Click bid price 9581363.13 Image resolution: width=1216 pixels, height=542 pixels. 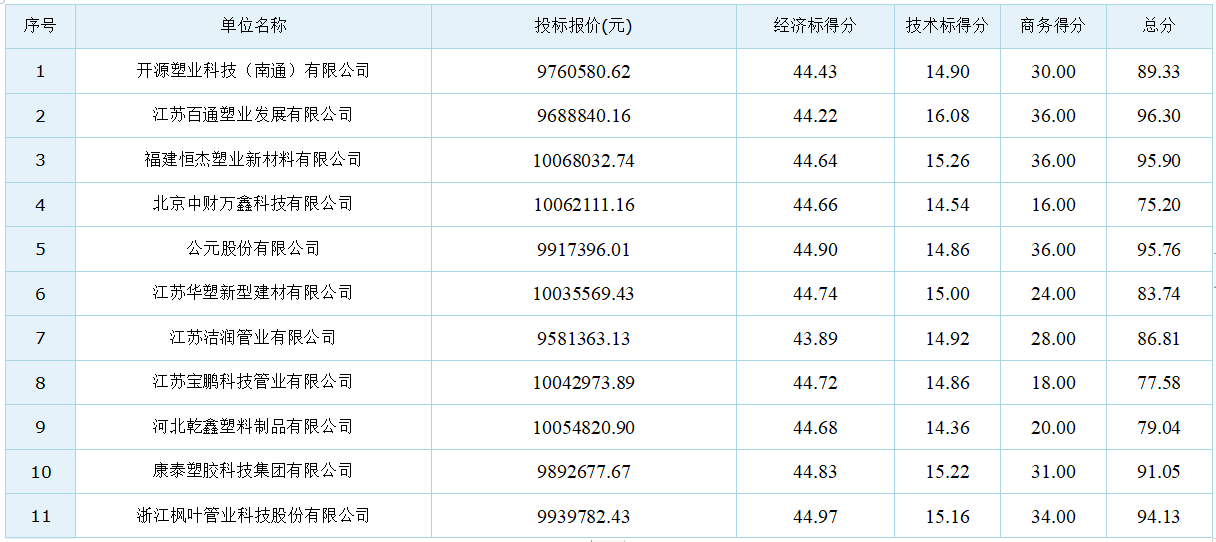pos(584,339)
